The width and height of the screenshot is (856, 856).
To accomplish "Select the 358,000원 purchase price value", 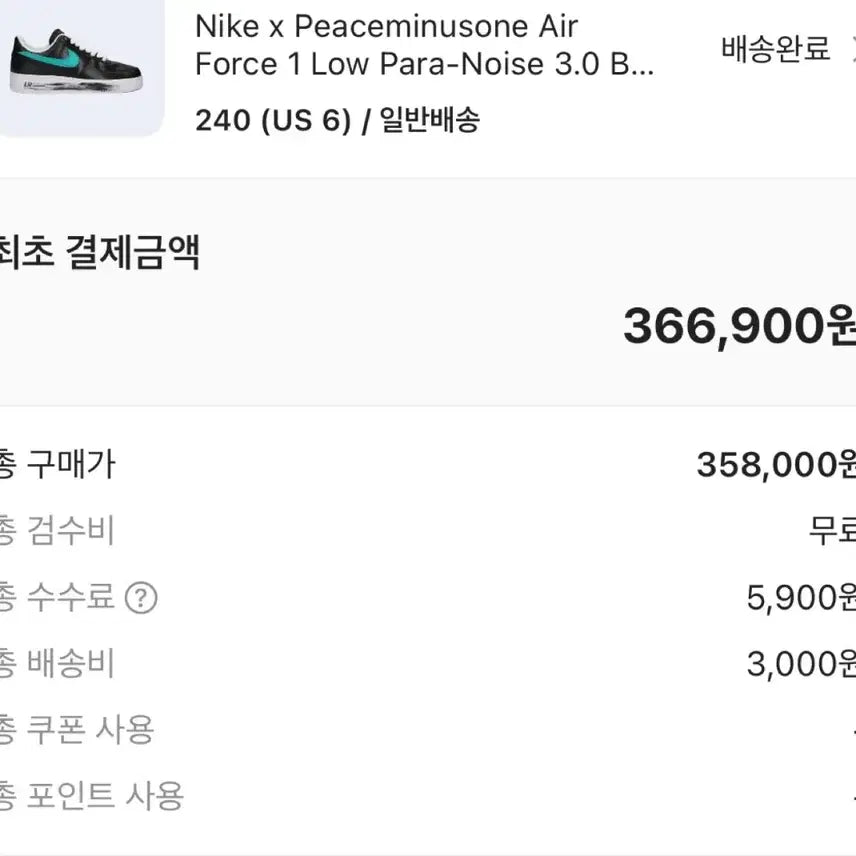I will [775, 464].
